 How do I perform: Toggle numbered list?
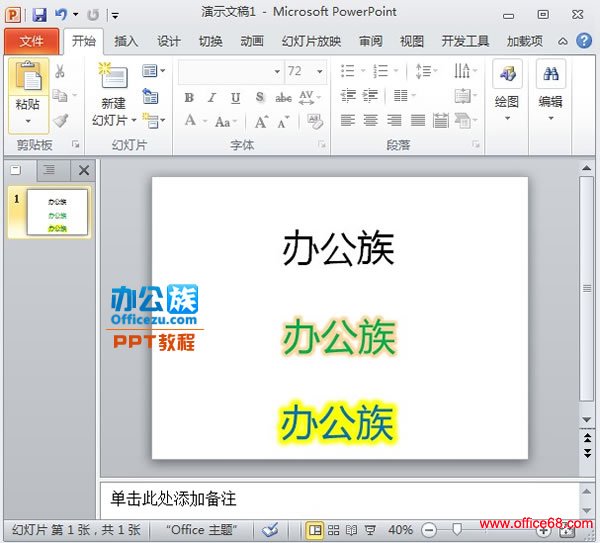(x=380, y=71)
